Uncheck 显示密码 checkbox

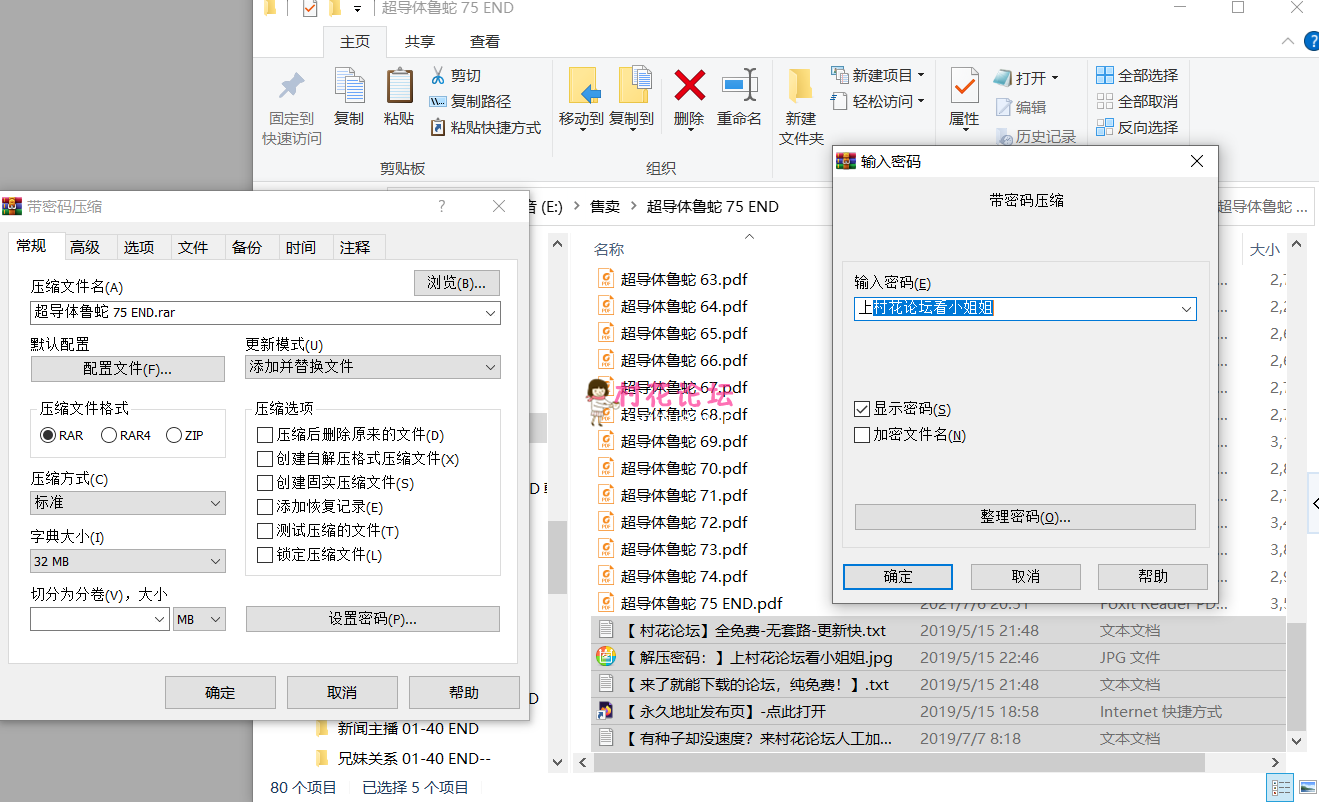point(862,409)
